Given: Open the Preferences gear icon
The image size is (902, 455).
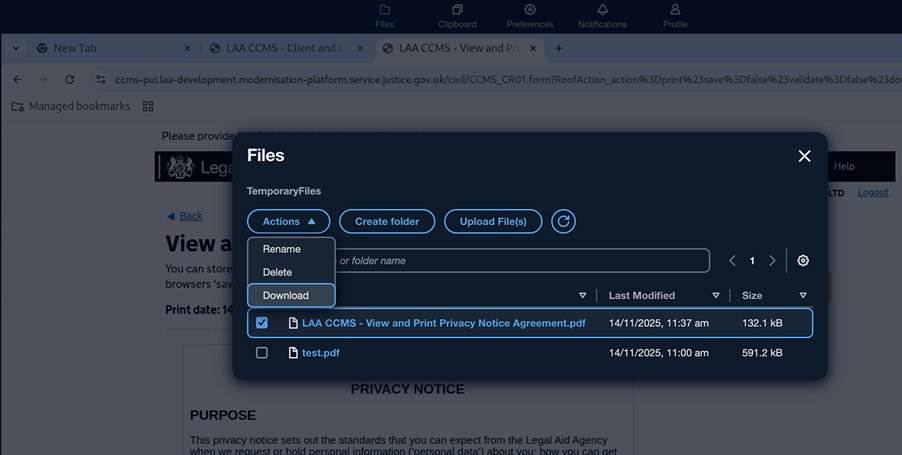Looking at the screenshot, I should click(530, 11).
